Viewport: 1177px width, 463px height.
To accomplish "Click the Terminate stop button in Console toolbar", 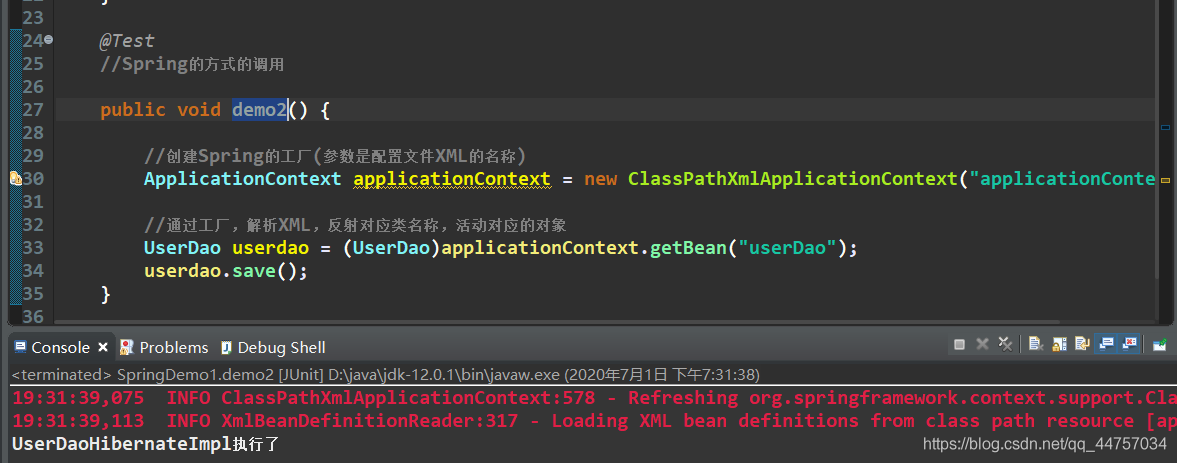I will click(959, 344).
